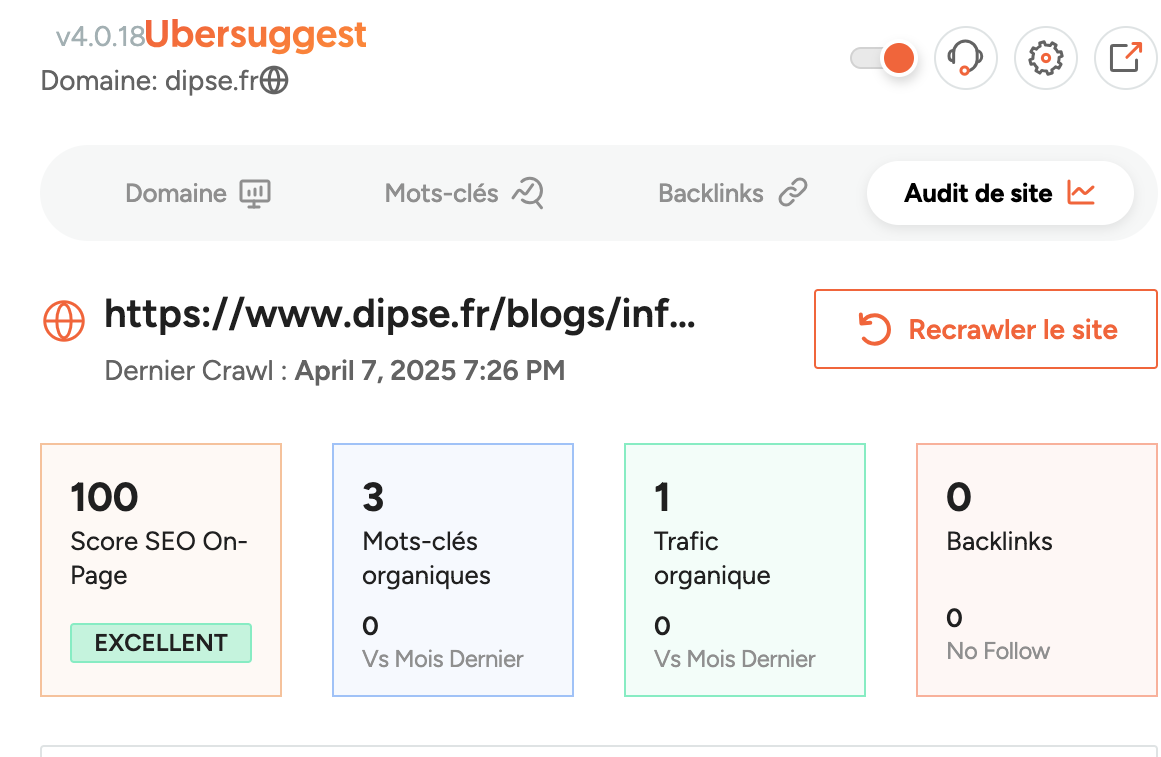
Task: Click the truncated dipse.fr blog URL
Action: tap(399, 315)
